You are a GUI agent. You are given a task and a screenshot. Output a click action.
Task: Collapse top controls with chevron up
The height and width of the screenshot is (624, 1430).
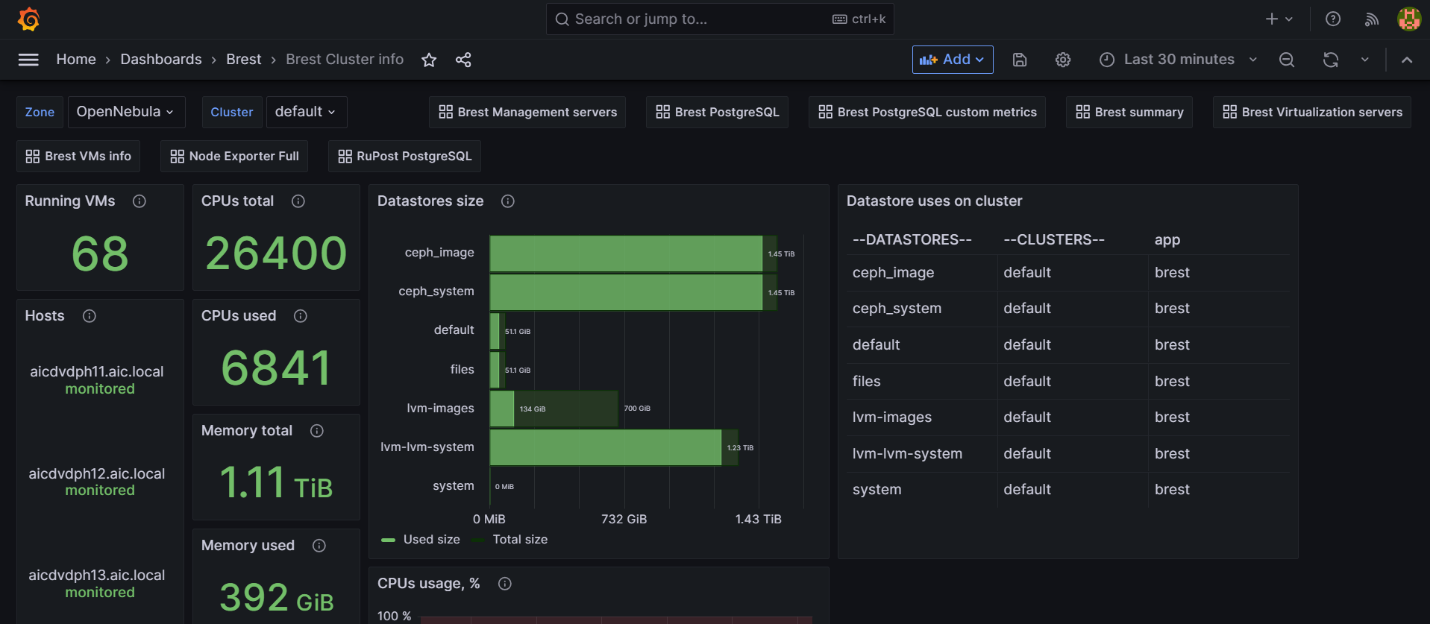click(x=1407, y=60)
